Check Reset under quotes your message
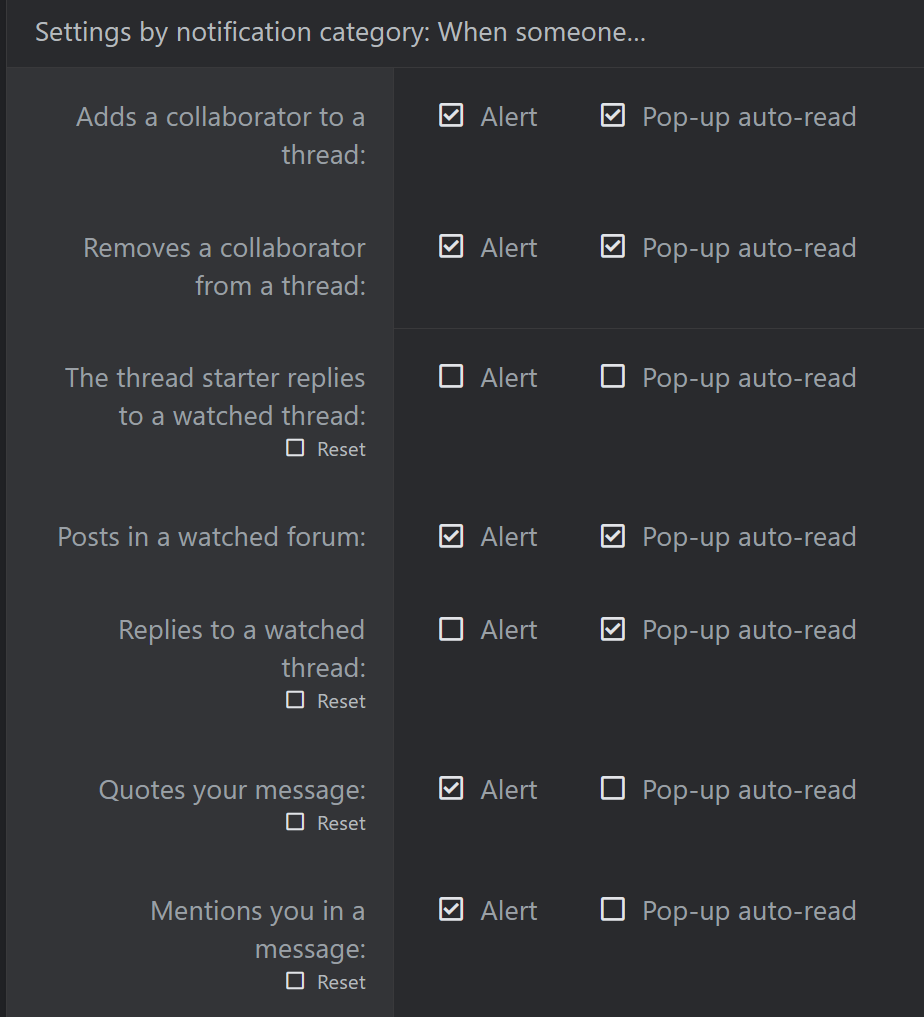This screenshot has width=924, height=1017. 295,823
